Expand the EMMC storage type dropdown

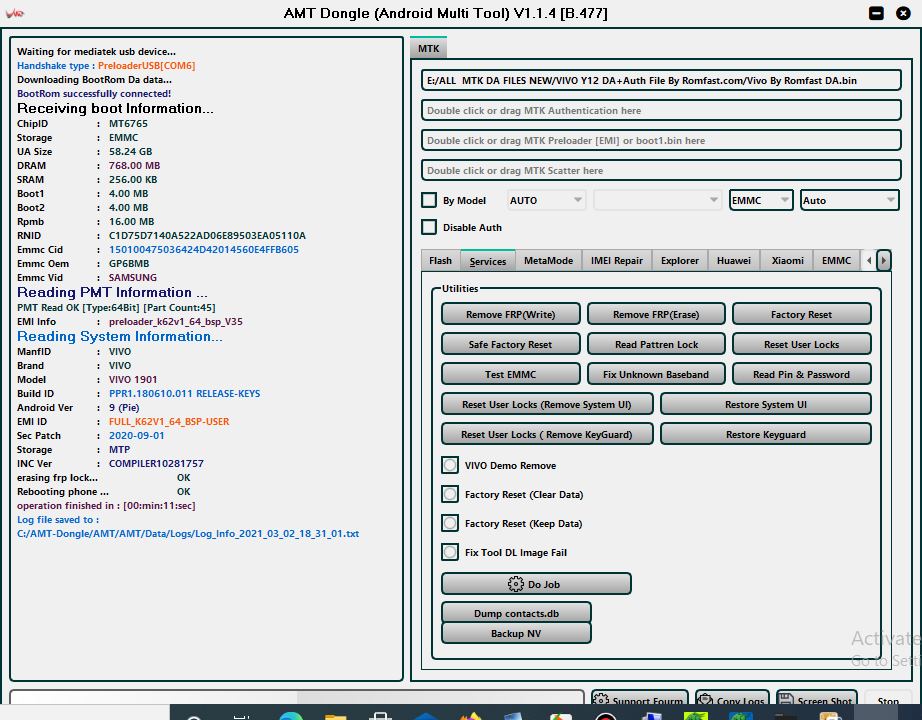coord(761,200)
